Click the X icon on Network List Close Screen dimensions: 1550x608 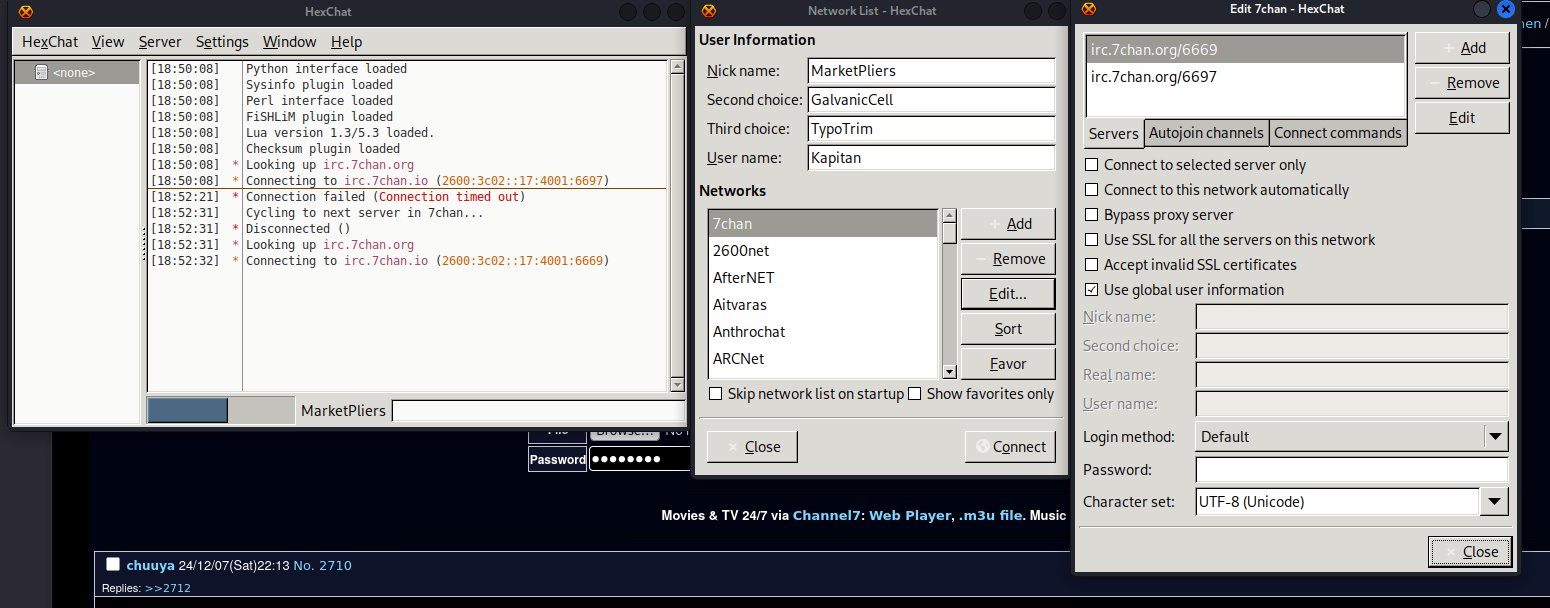pos(733,447)
